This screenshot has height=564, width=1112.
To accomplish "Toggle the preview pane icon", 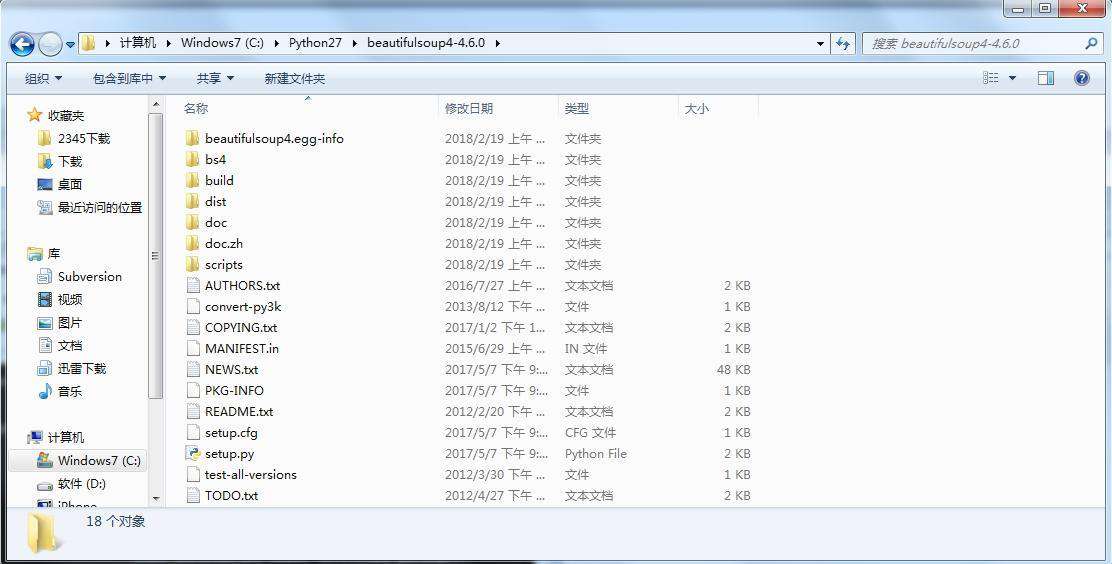I will coord(1045,78).
